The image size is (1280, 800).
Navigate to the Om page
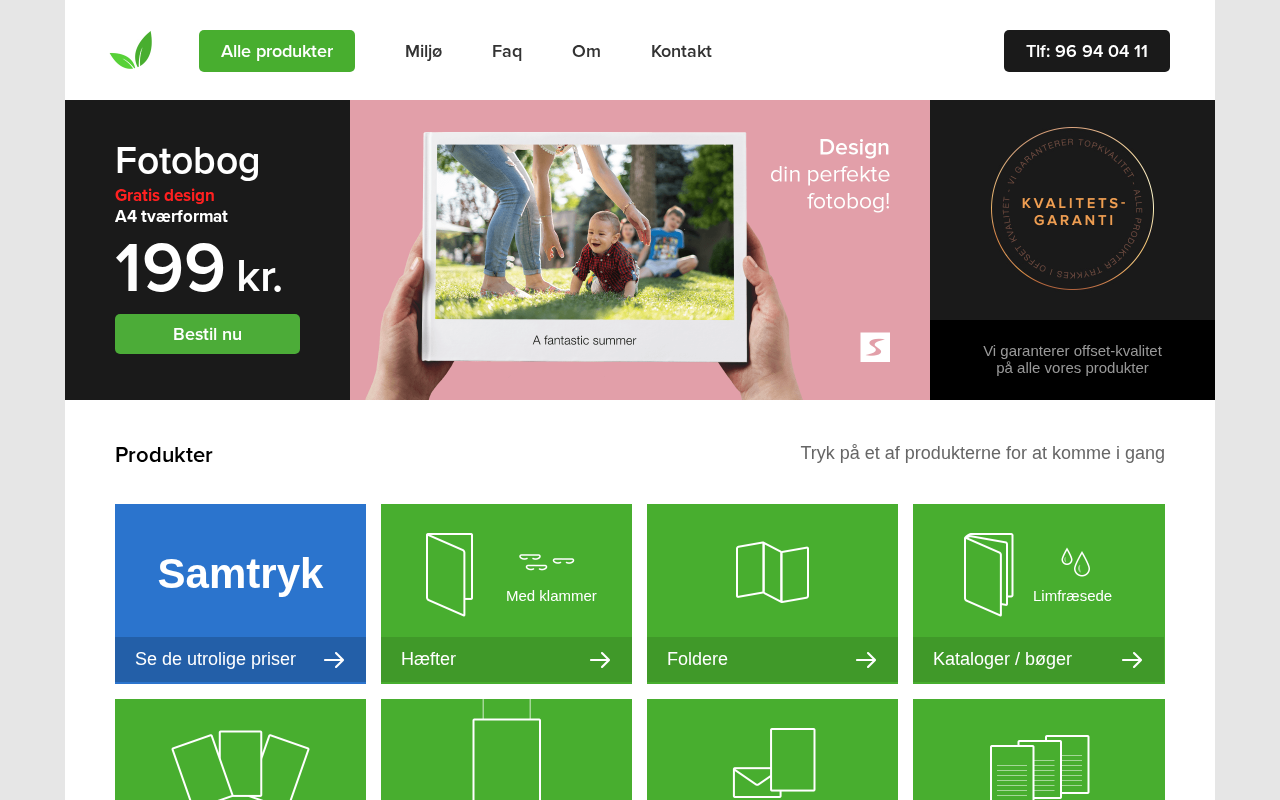point(586,51)
